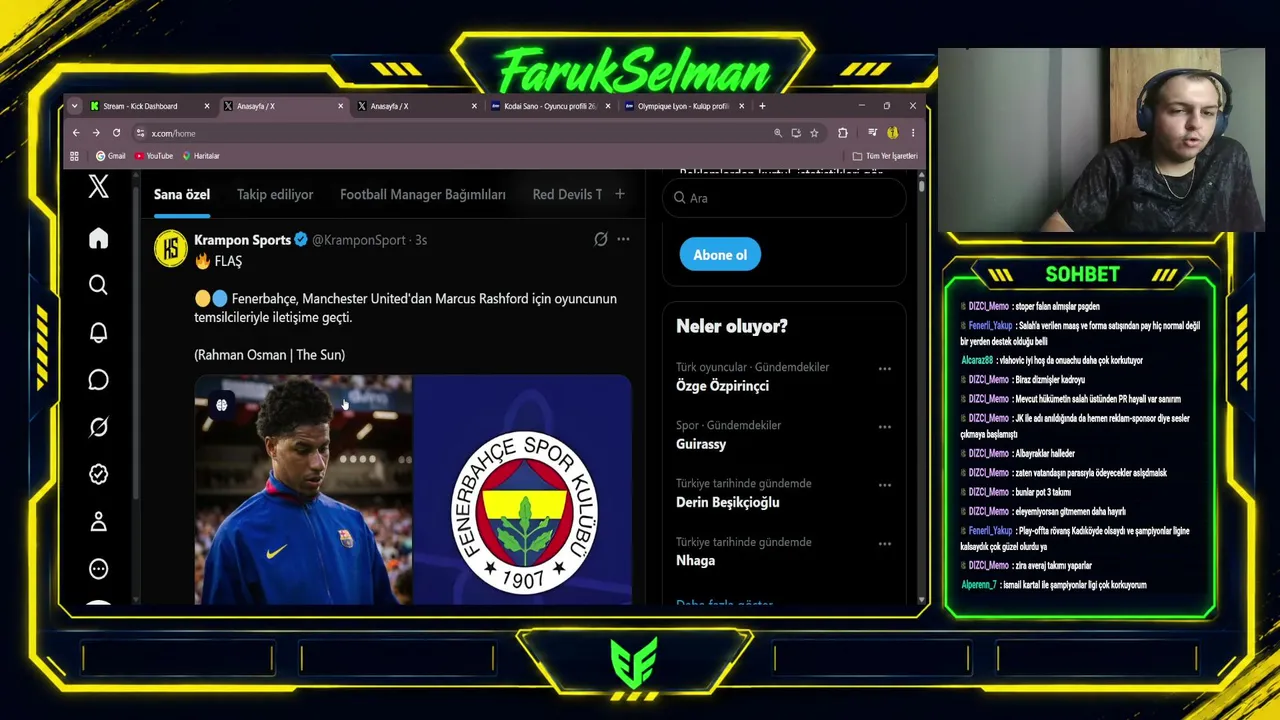The width and height of the screenshot is (1280, 720).
Task: Click the zoom magnifier in the address bar
Action: pyautogui.click(x=777, y=133)
